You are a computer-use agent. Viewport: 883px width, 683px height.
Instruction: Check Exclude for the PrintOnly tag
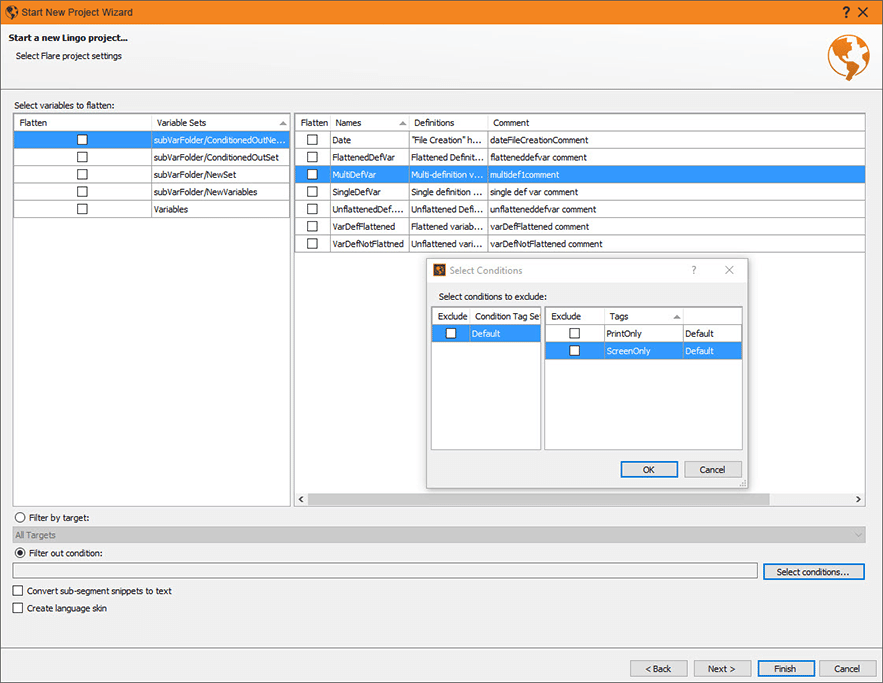(574, 333)
